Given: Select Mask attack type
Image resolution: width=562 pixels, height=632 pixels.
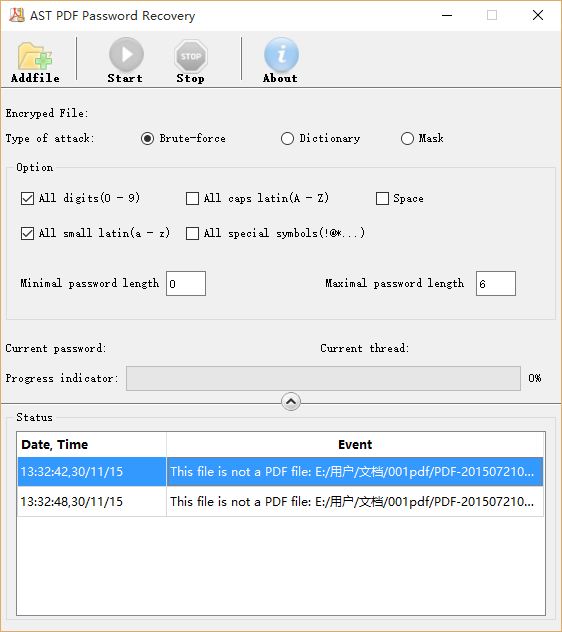Looking at the screenshot, I should 407,139.
